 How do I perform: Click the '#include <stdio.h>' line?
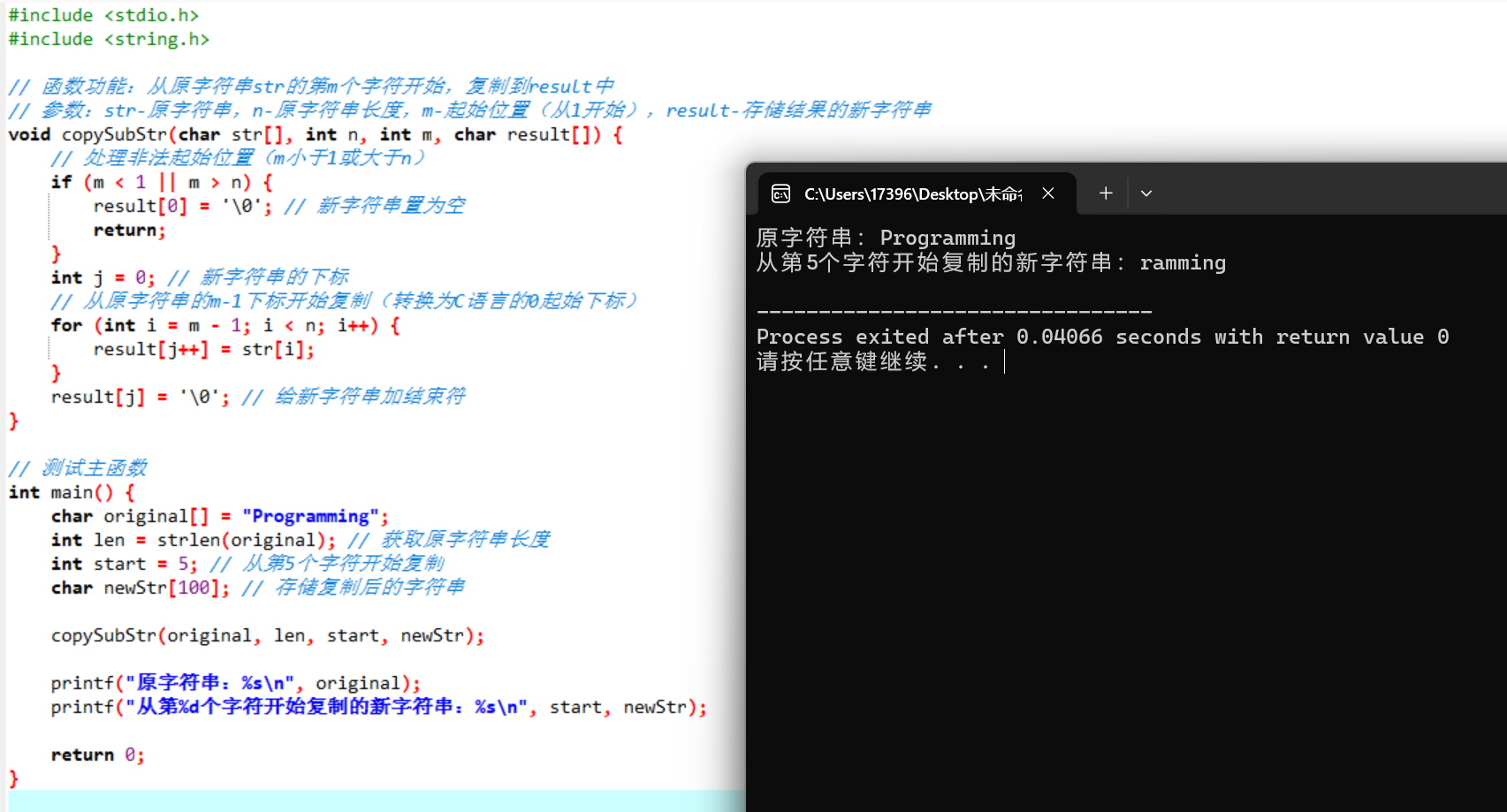coord(103,15)
